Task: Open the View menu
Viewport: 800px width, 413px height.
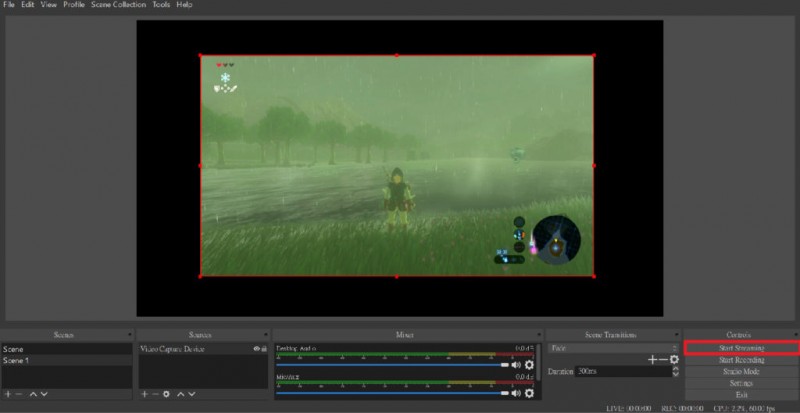Action: coord(48,5)
